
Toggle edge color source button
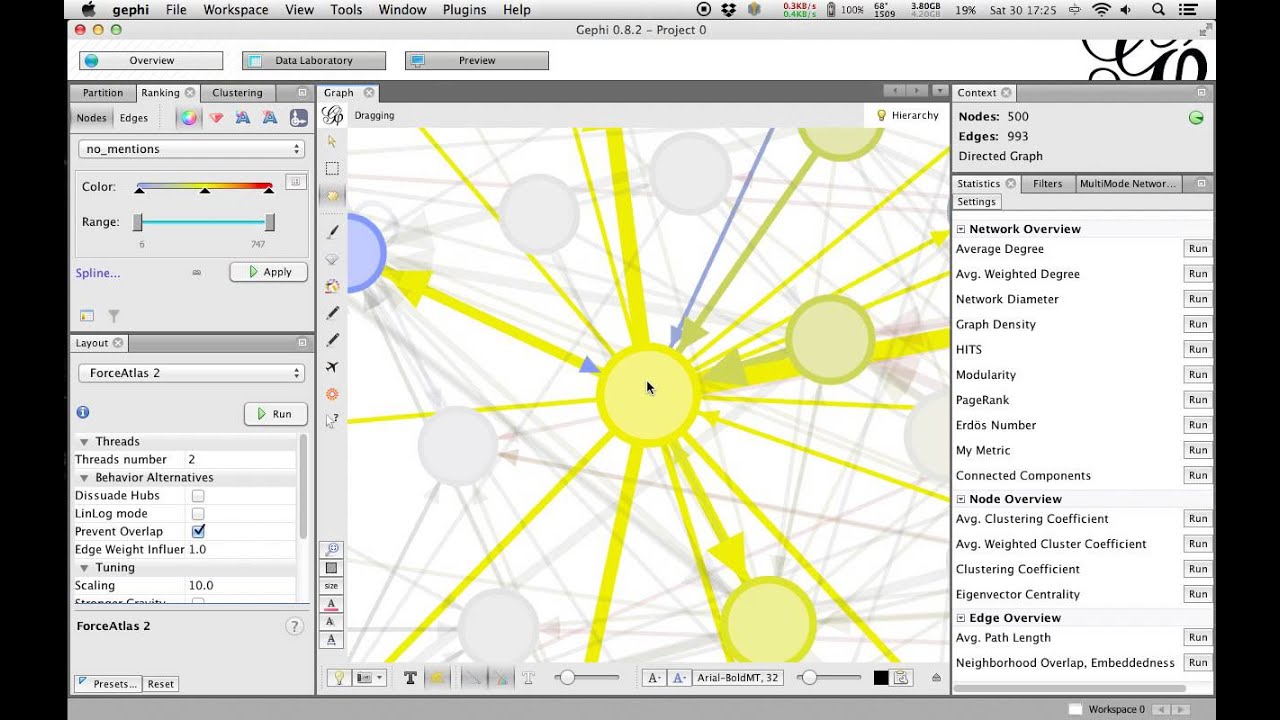point(500,678)
